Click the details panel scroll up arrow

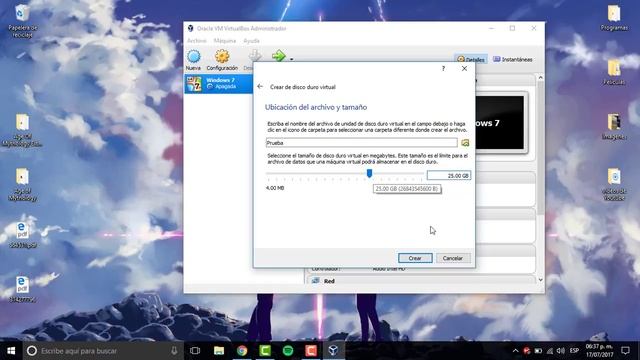[540, 78]
